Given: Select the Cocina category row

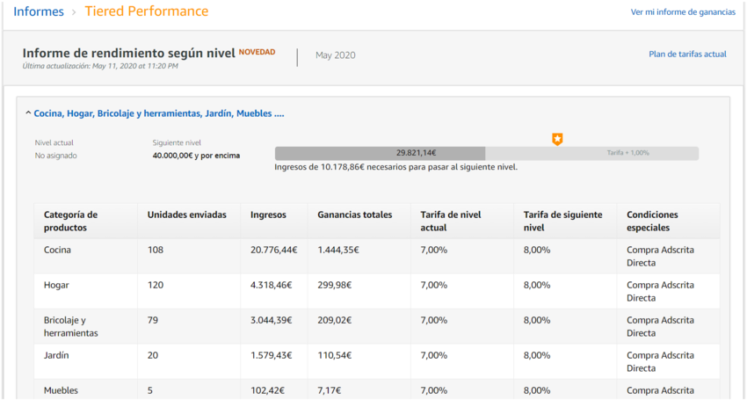Looking at the screenshot, I should point(377,256).
